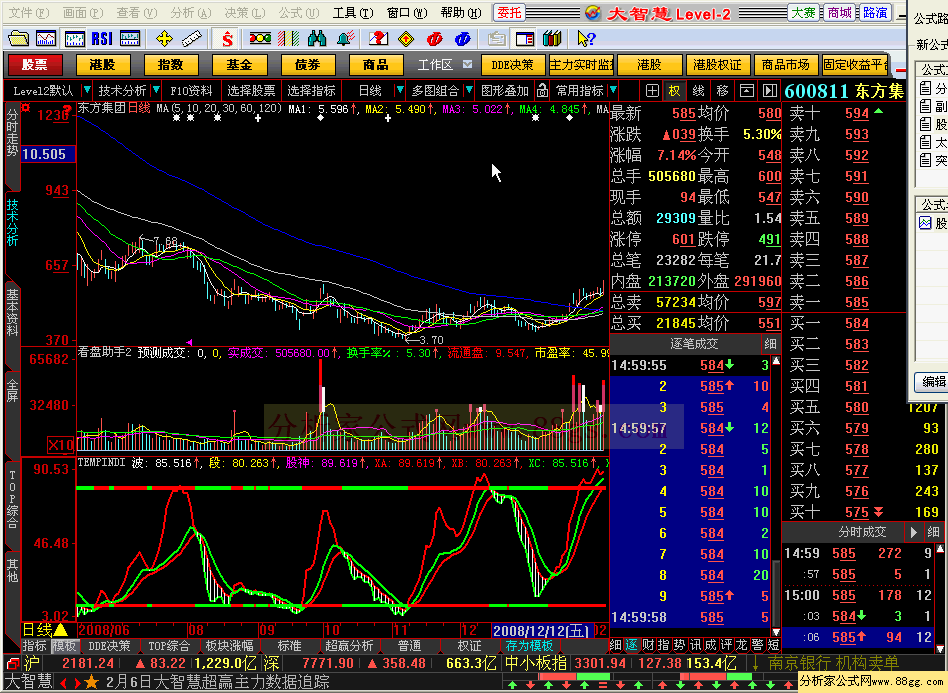Click the binoculars search icon
Screen dimensions: 948x693
[317, 39]
